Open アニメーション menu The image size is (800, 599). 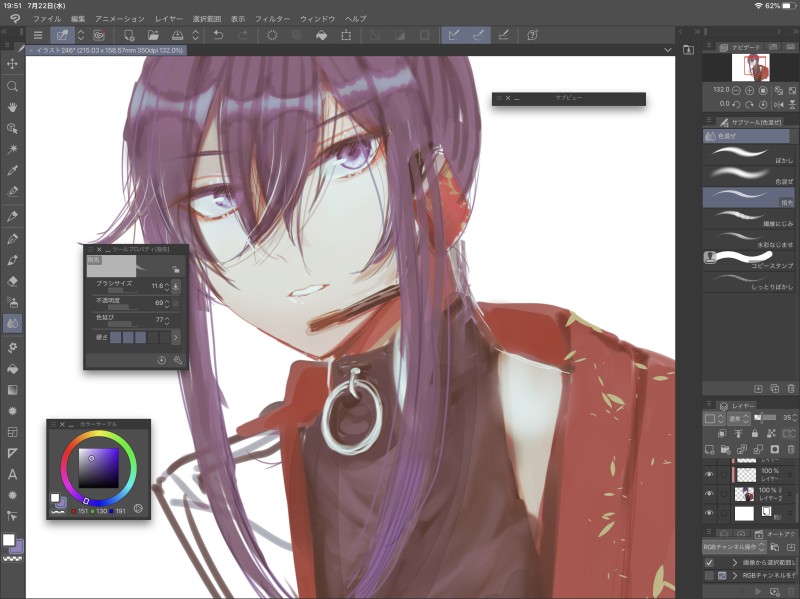pos(120,19)
